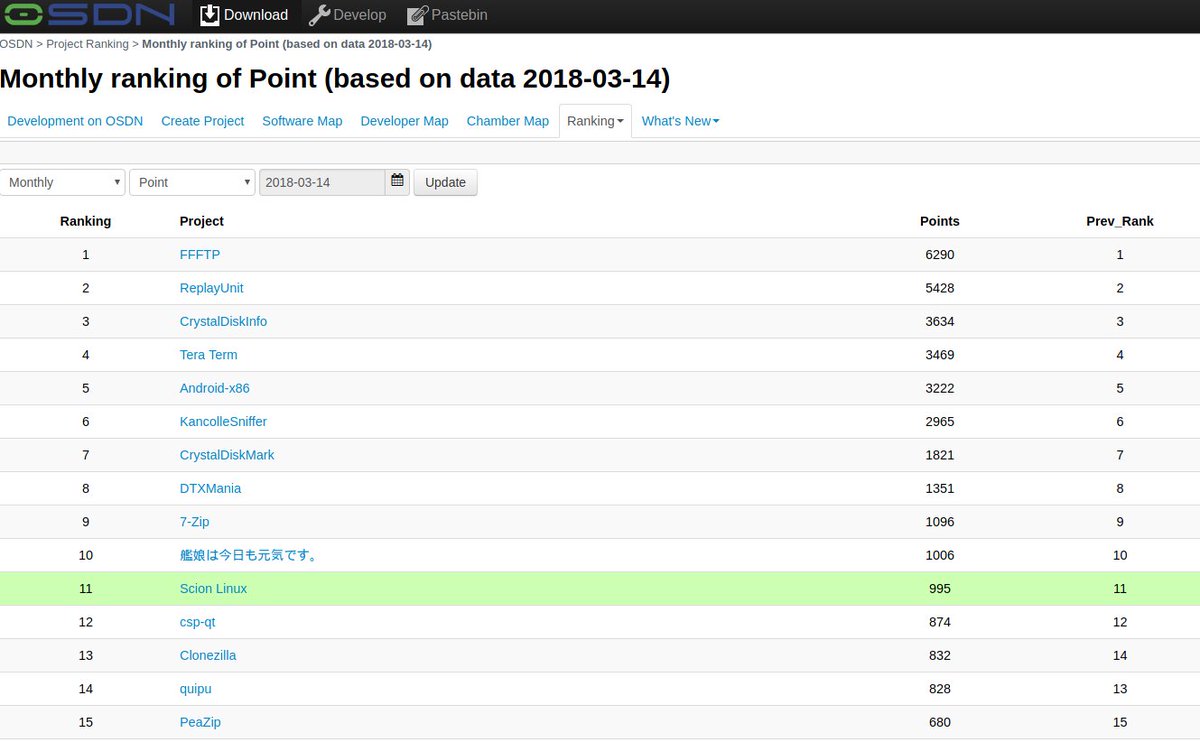Image resolution: width=1200 pixels, height=742 pixels.
Task: Open the Tera Term project link
Action: (209, 355)
